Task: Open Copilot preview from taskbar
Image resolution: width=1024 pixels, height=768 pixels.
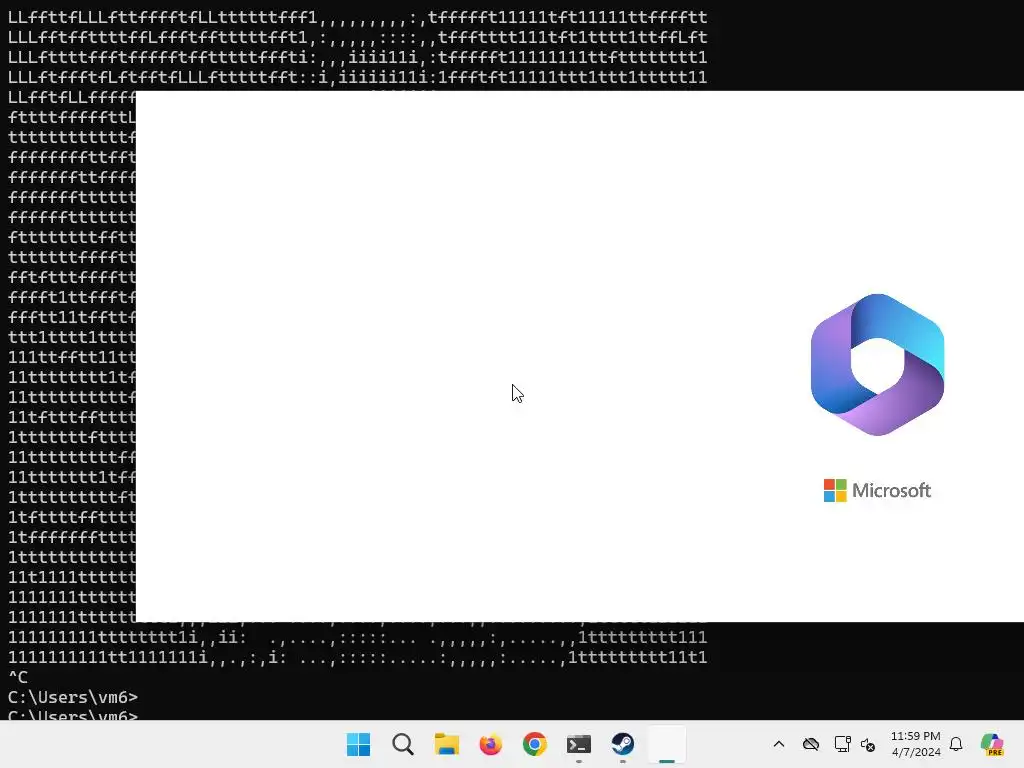Action: pyautogui.click(x=992, y=744)
